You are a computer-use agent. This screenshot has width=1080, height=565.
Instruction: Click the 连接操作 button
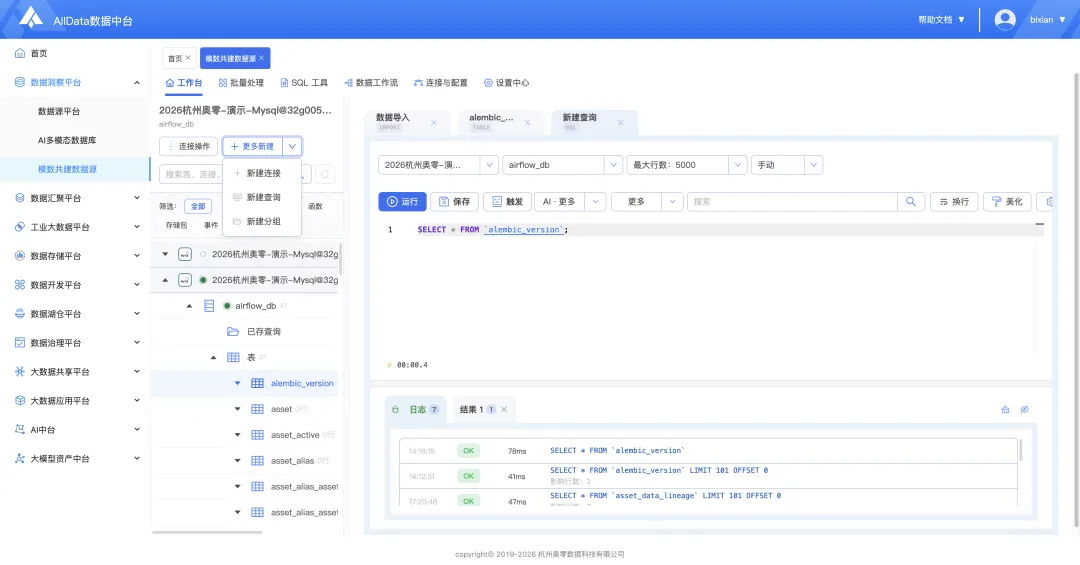(188, 146)
